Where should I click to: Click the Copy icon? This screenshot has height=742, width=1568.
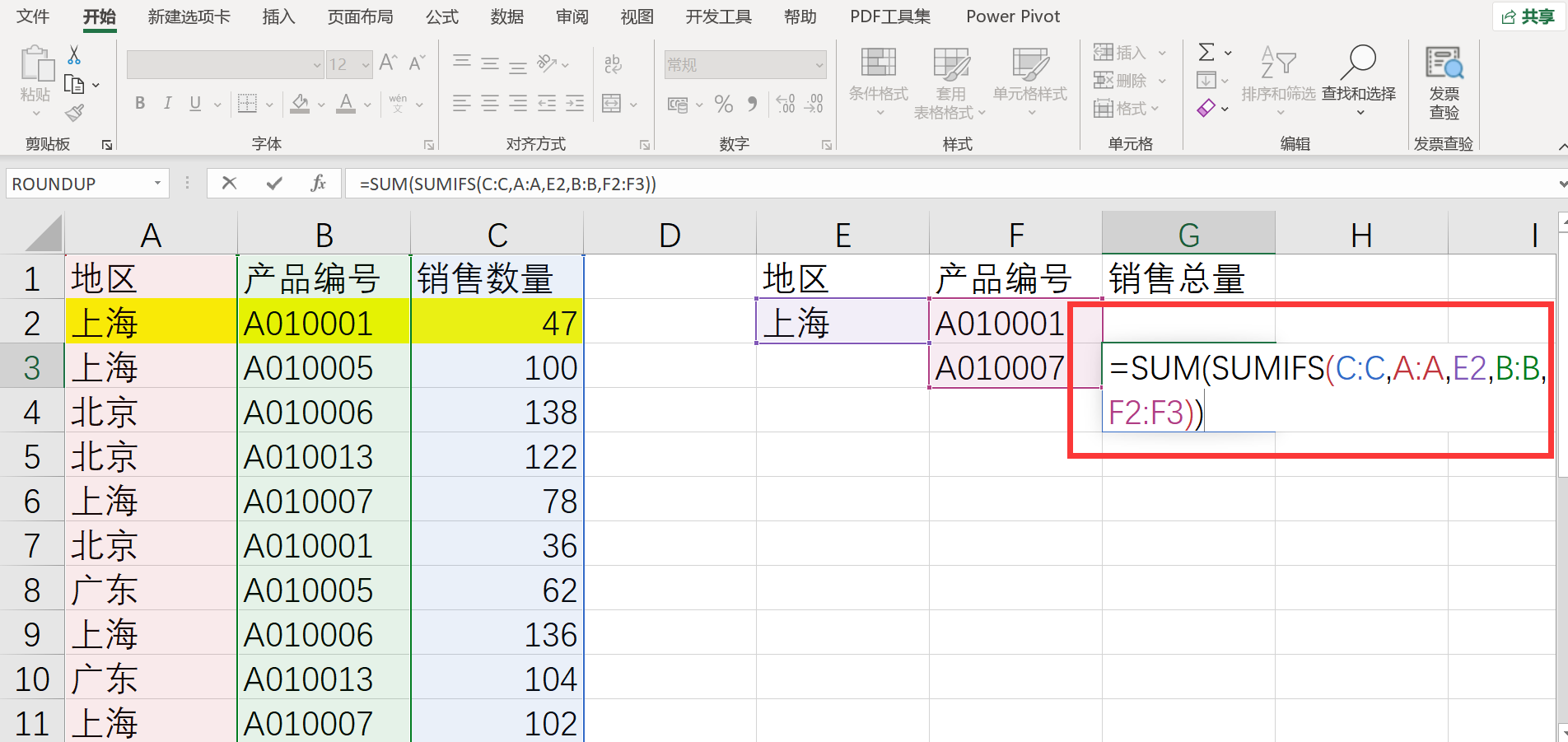tap(74, 84)
